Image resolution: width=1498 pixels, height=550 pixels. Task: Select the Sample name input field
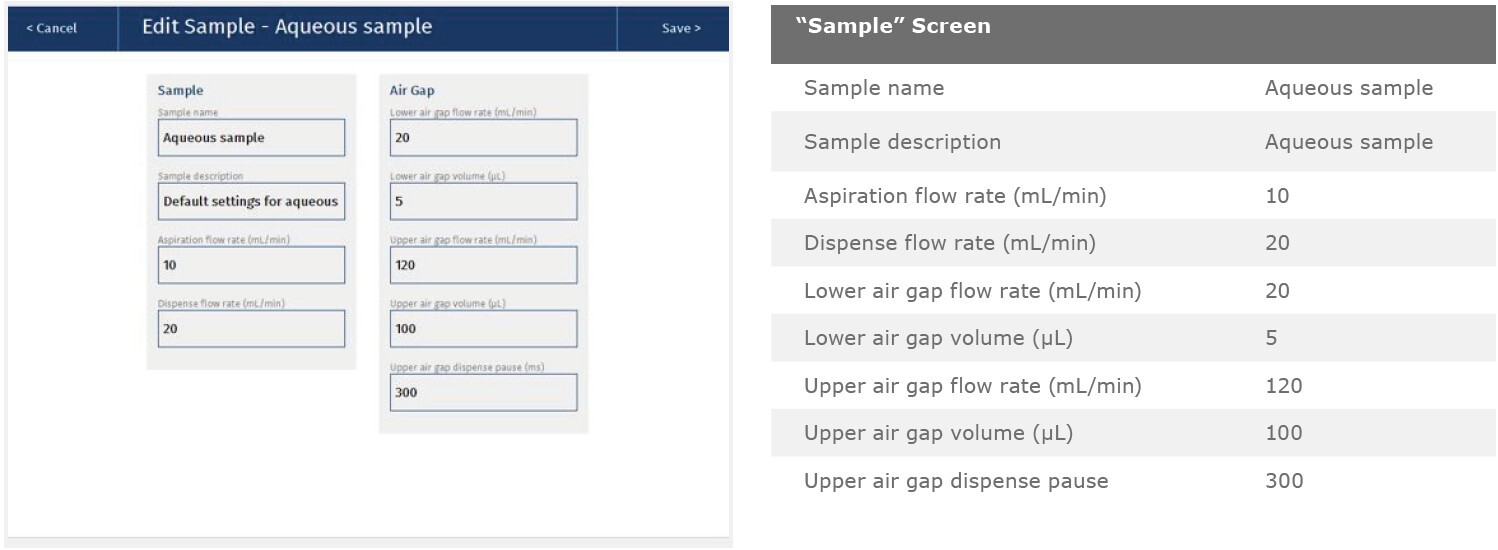pyautogui.click(x=251, y=138)
